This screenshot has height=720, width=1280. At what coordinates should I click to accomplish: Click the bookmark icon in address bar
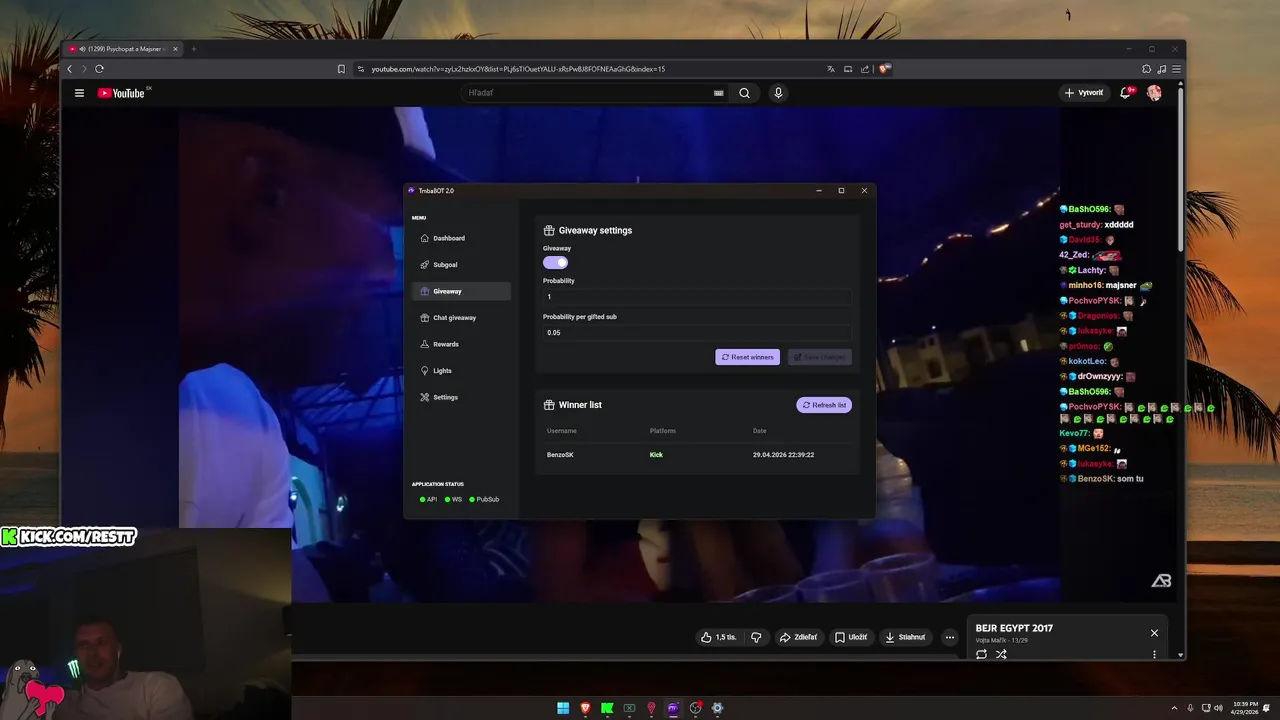point(341,69)
